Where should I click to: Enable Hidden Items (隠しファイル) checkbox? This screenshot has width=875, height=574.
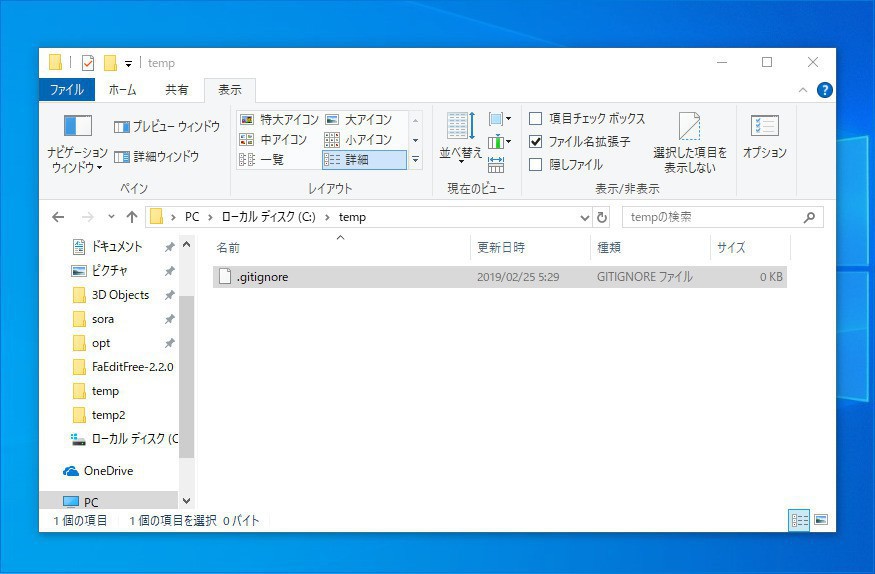pos(536,165)
